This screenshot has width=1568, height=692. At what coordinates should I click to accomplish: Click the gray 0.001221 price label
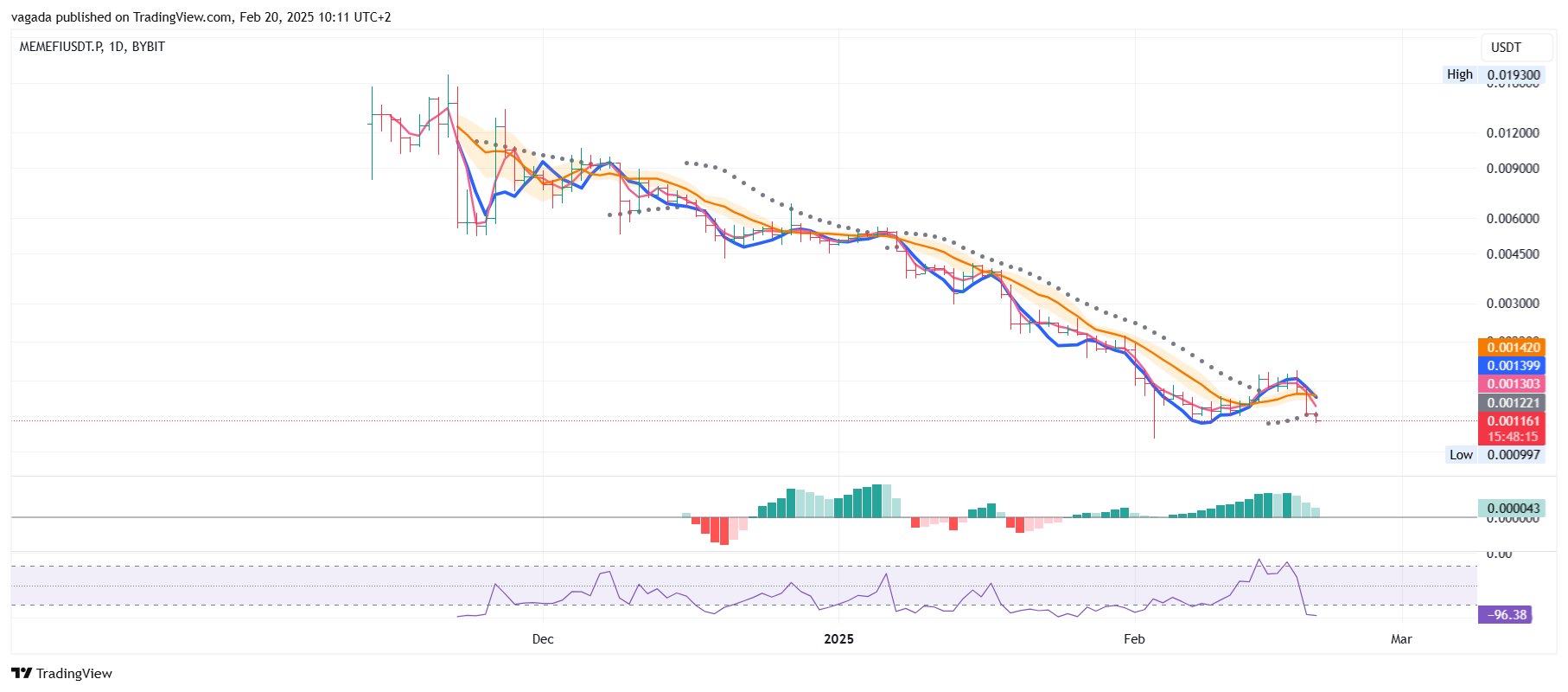click(x=1513, y=403)
